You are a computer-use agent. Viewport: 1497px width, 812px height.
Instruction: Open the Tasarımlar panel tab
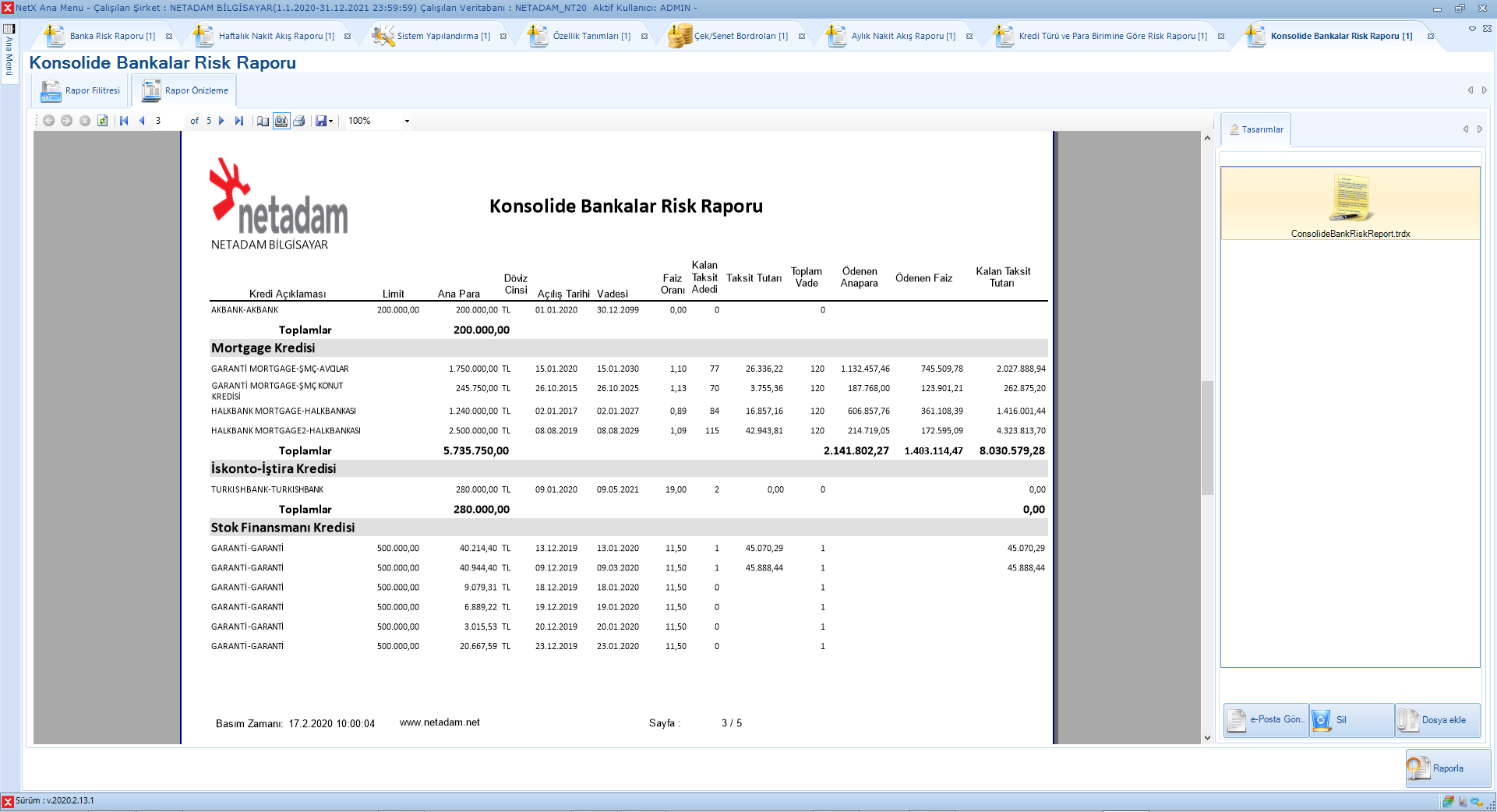point(1256,129)
